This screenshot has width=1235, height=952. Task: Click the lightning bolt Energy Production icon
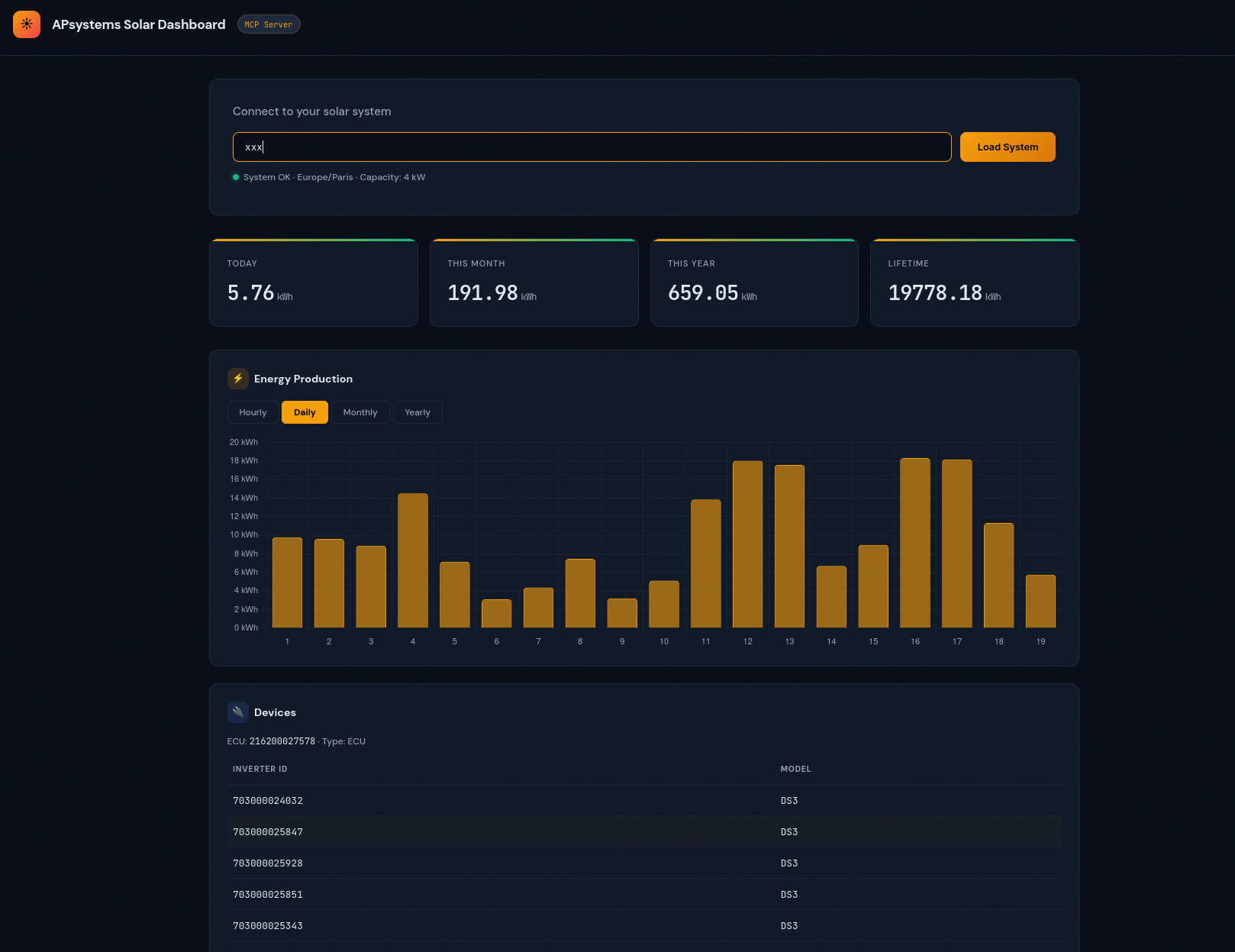tap(238, 379)
